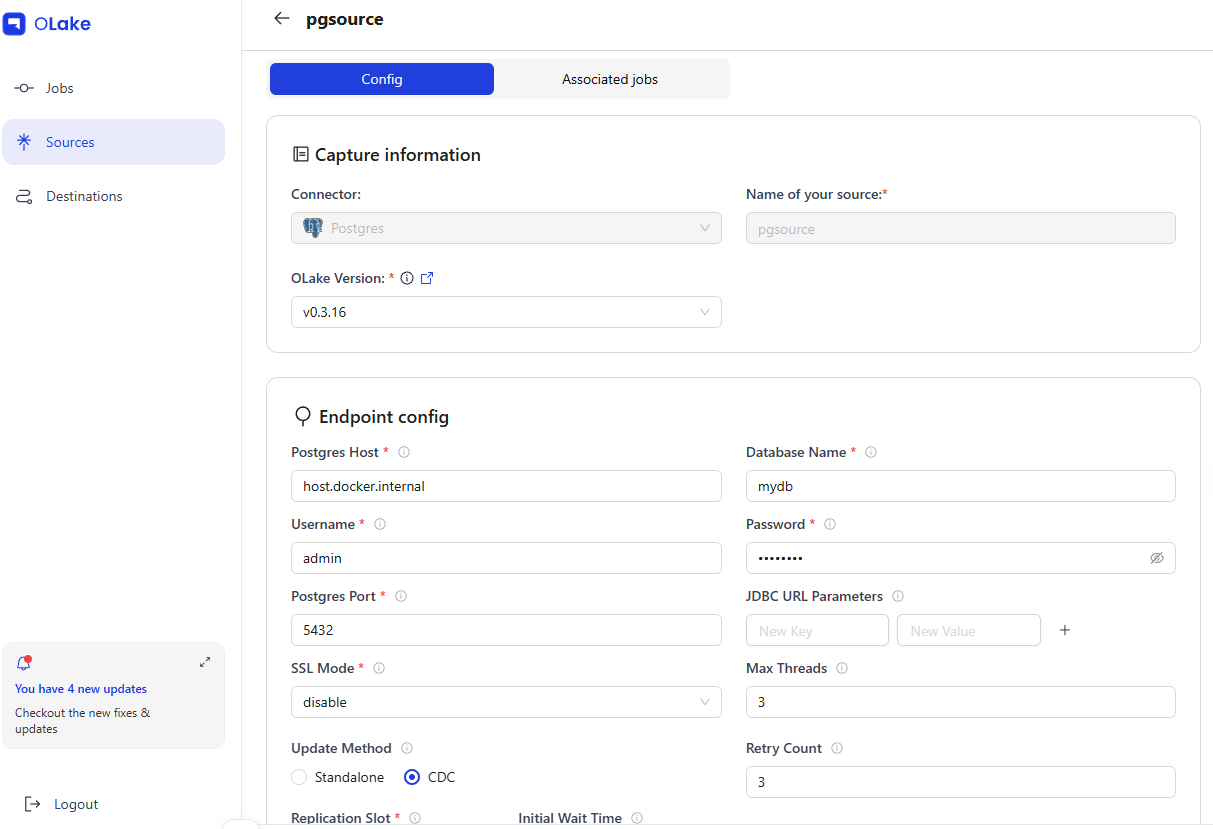Click the notification bell icon

pyautogui.click(x=24, y=662)
